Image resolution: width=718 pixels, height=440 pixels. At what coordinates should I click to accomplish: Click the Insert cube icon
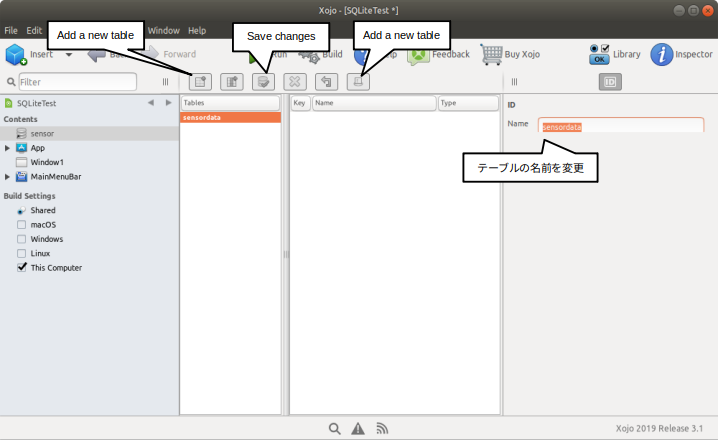[x=16, y=54]
